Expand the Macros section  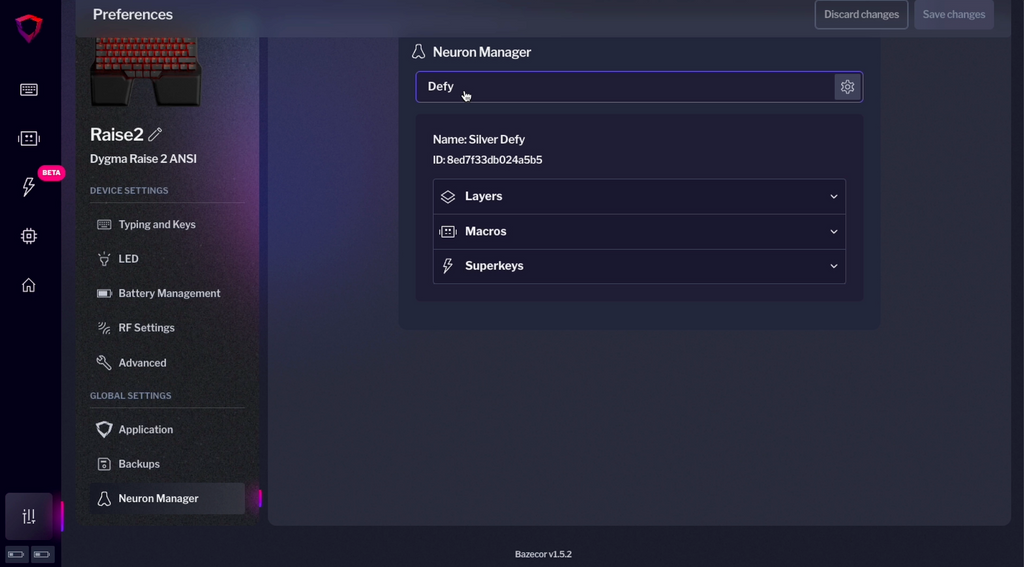click(639, 231)
